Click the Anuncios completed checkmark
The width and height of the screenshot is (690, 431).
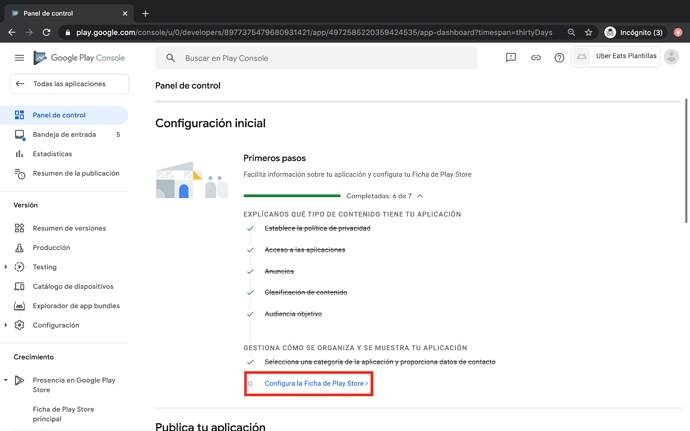(x=250, y=272)
